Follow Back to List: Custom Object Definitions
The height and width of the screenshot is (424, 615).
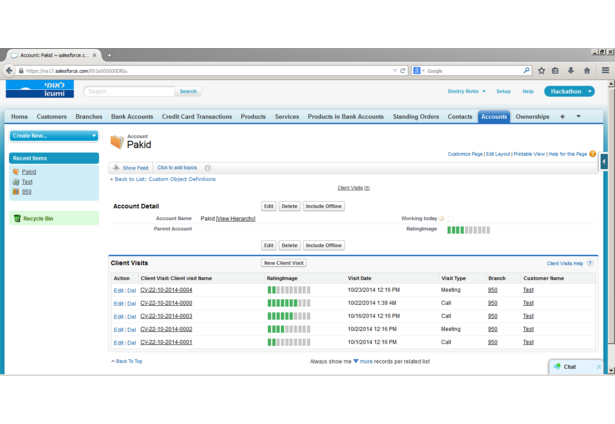[x=163, y=179]
